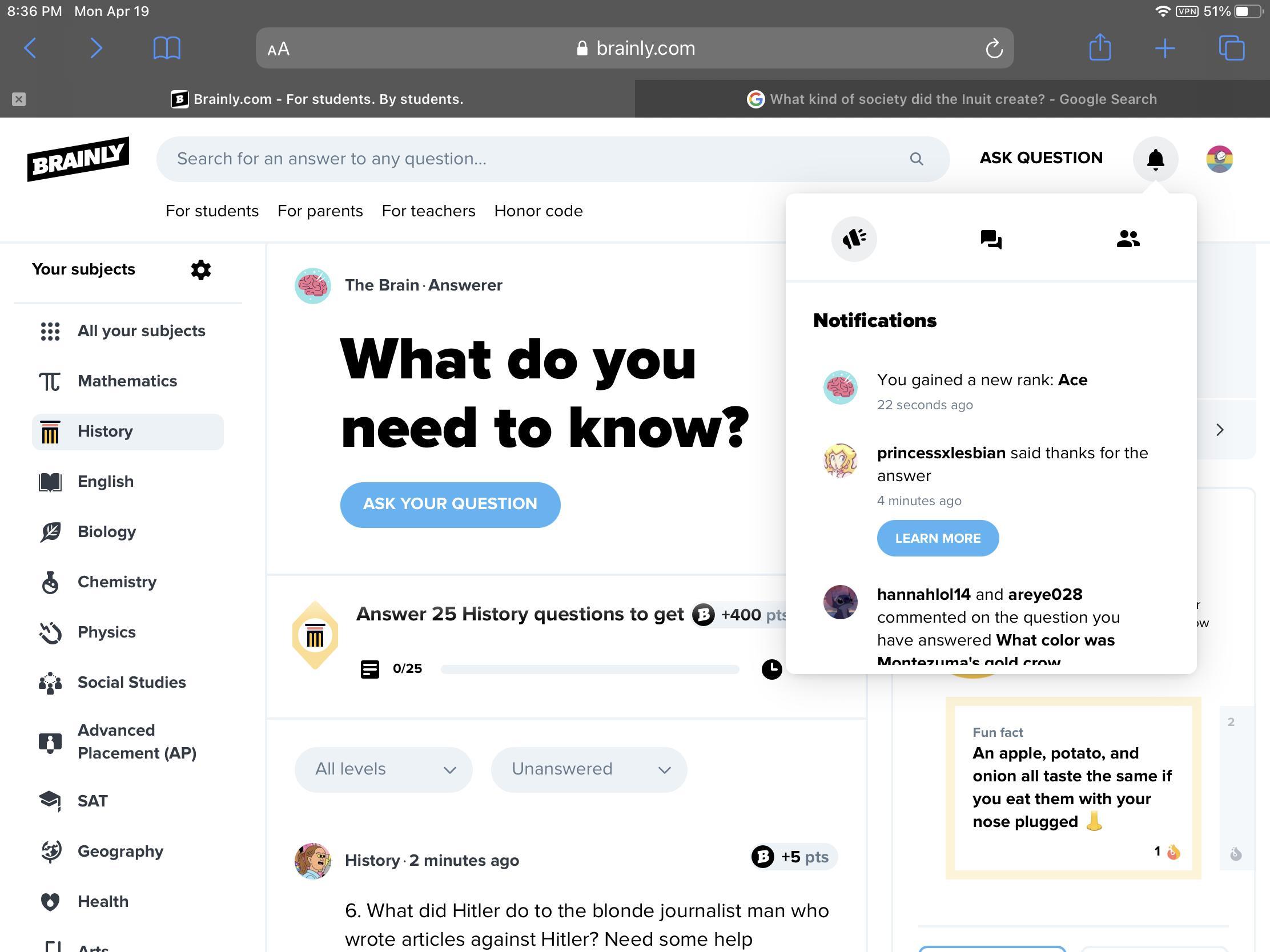Open Safari's bookmarks book icon

(x=167, y=47)
